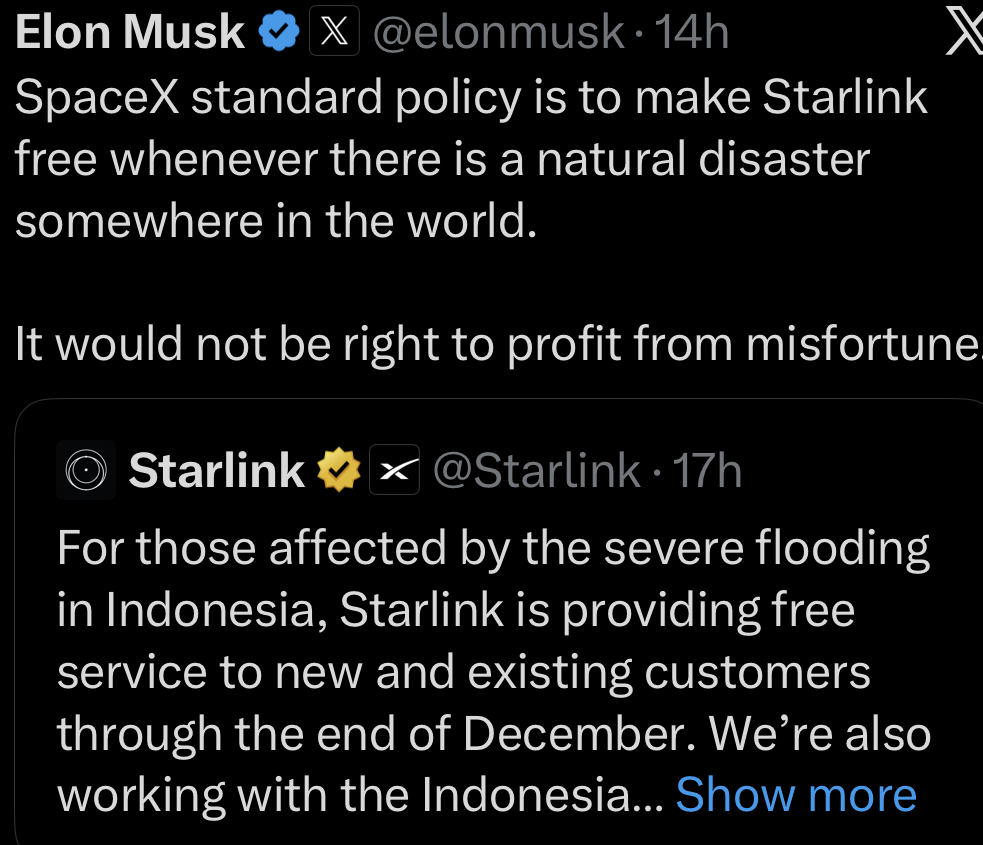
Task: Click the gold verified badge beside Starlink
Action: (338, 470)
